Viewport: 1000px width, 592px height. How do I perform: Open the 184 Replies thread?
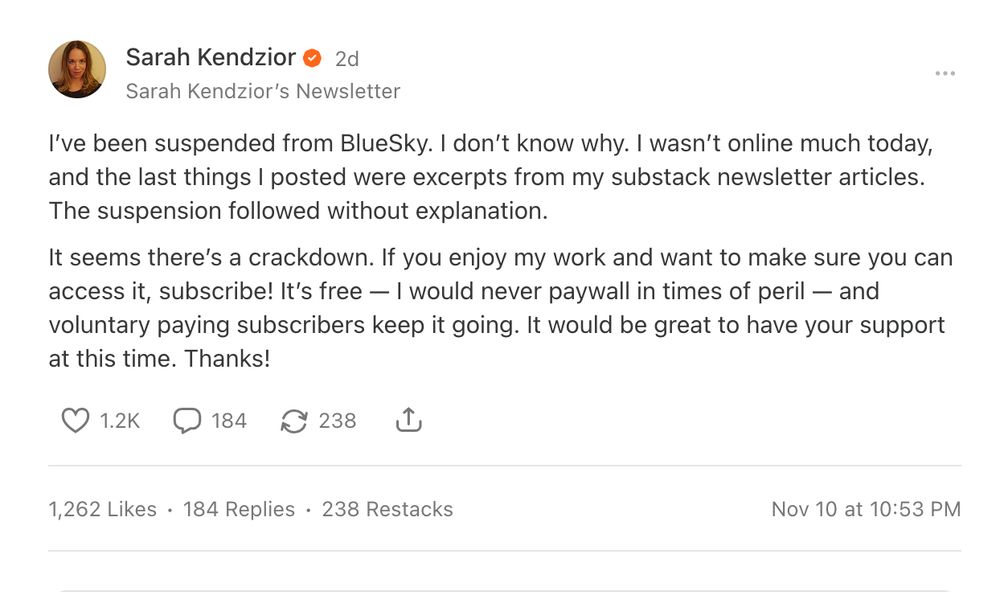click(x=237, y=509)
